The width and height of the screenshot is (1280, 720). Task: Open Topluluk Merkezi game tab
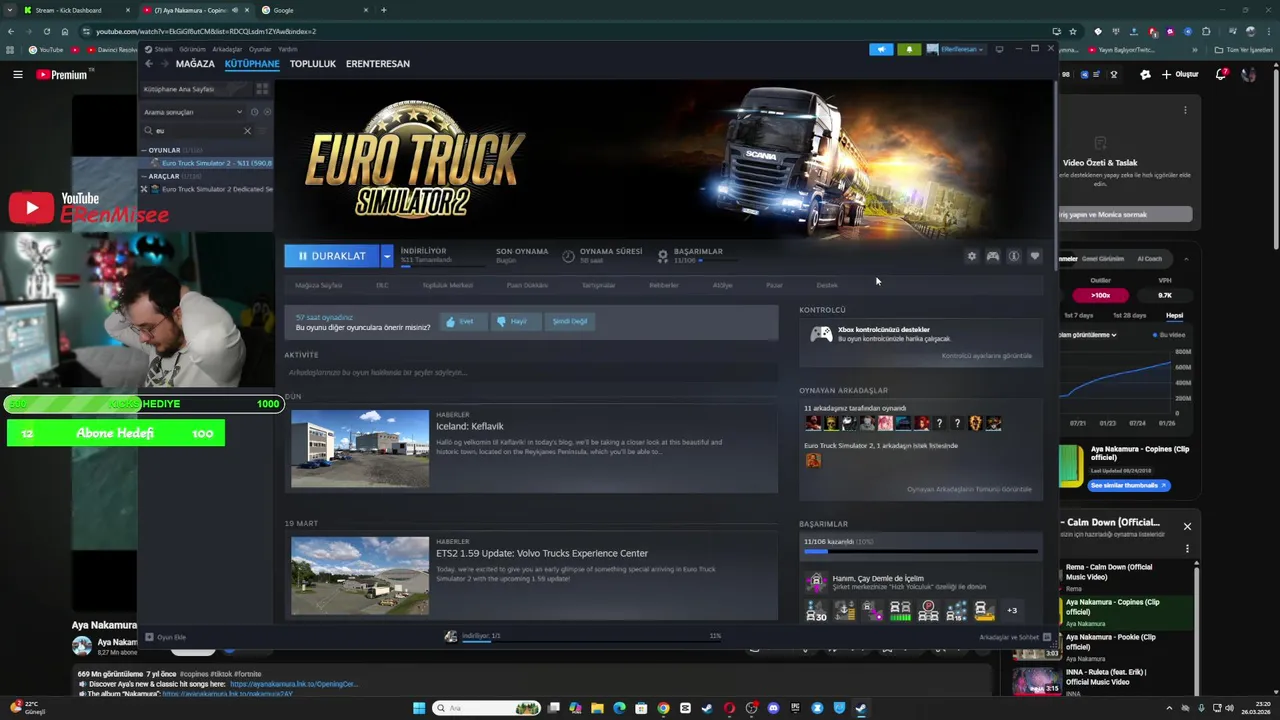pyautogui.click(x=447, y=285)
